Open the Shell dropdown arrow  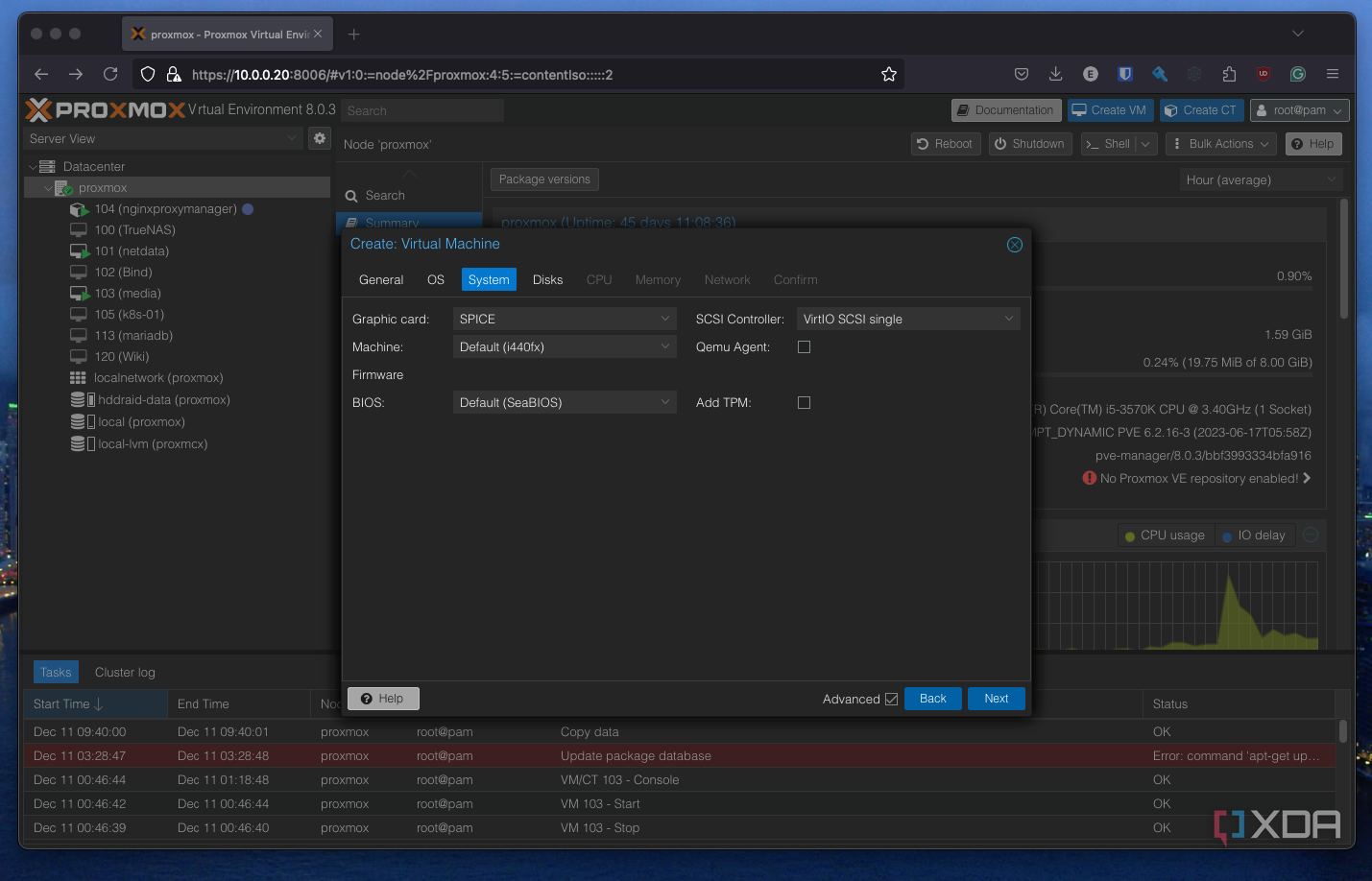click(x=1145, y=144)
